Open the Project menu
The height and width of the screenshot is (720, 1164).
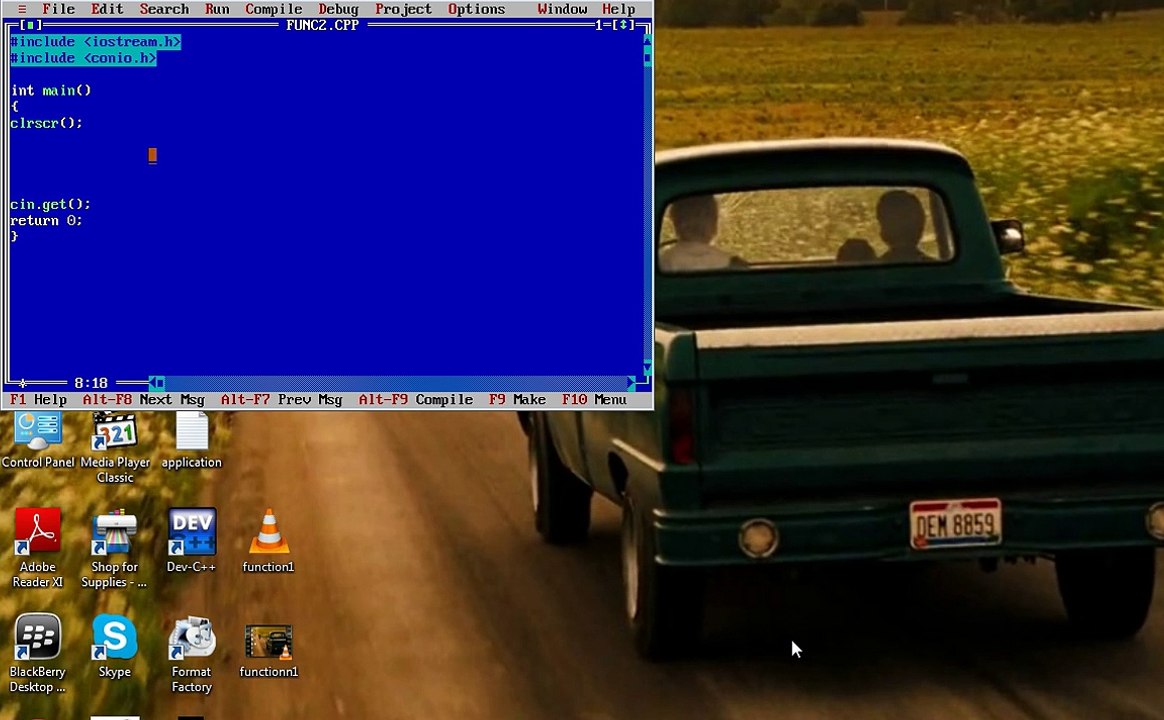[x=403, y=9]
